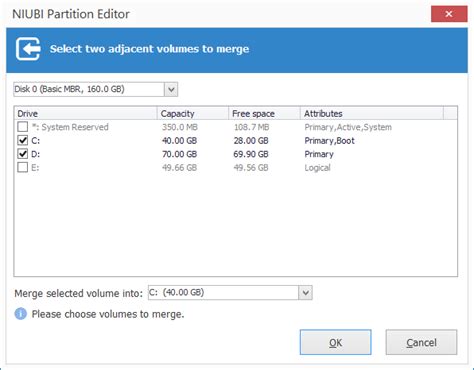
Task: Confirm merge with the OK button
Action: [x=336, y=342]
